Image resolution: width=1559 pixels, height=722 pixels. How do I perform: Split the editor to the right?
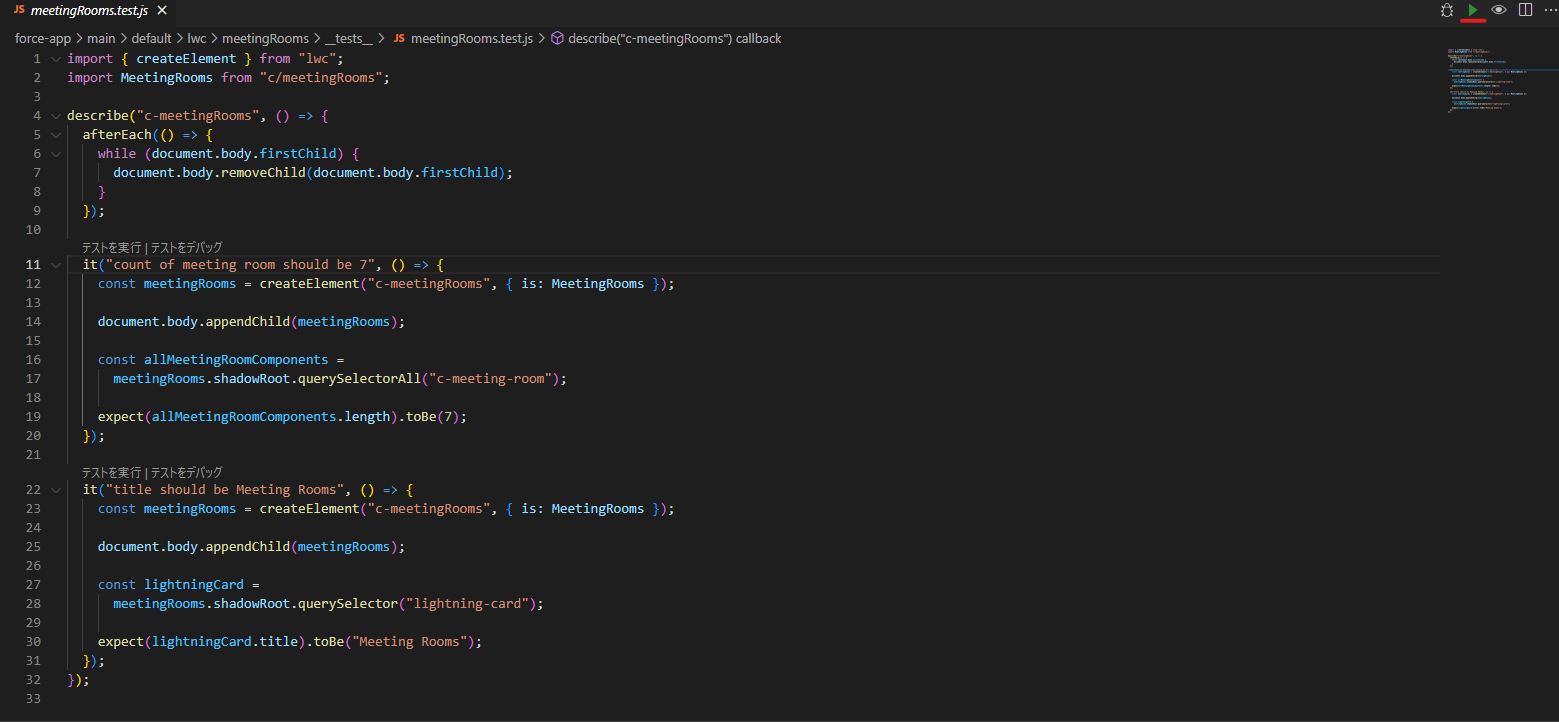point(1525,10)
